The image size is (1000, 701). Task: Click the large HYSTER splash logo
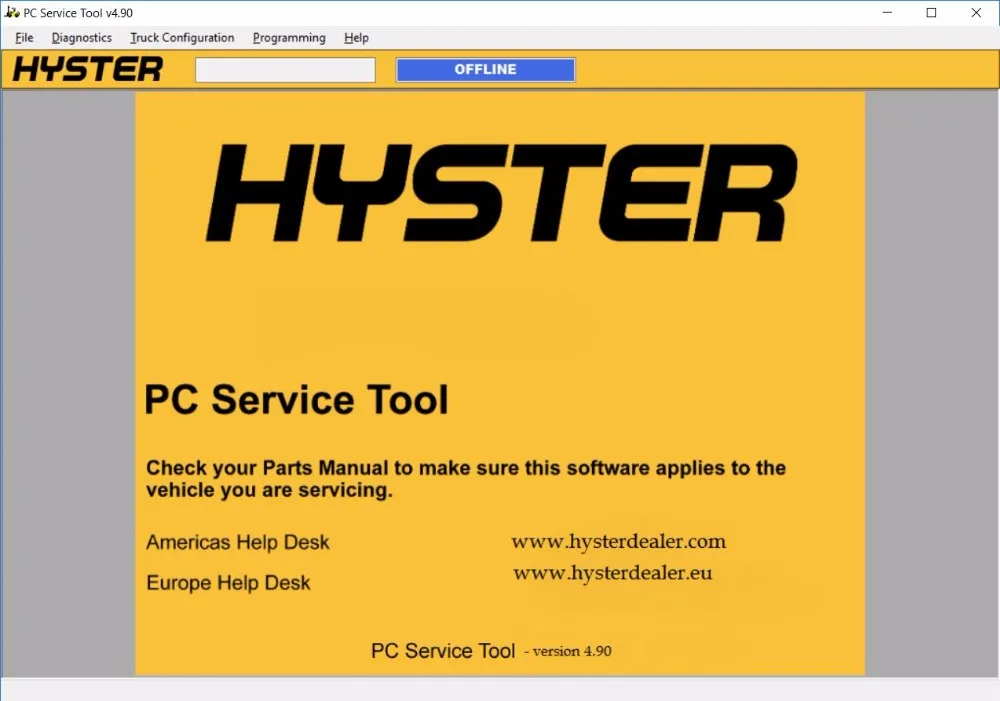coord(501,193)
